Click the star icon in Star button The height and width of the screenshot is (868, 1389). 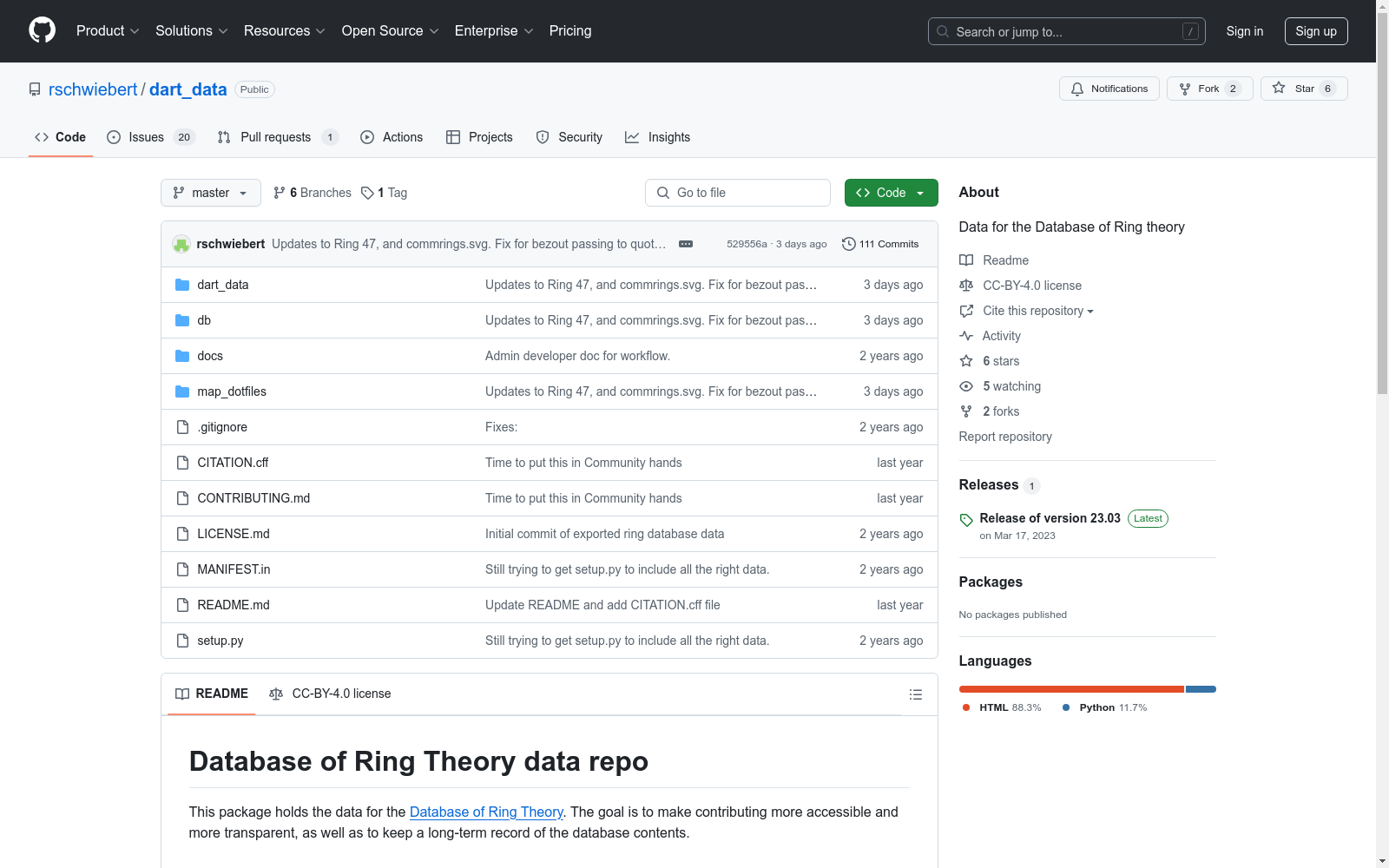click(1279, 88)
